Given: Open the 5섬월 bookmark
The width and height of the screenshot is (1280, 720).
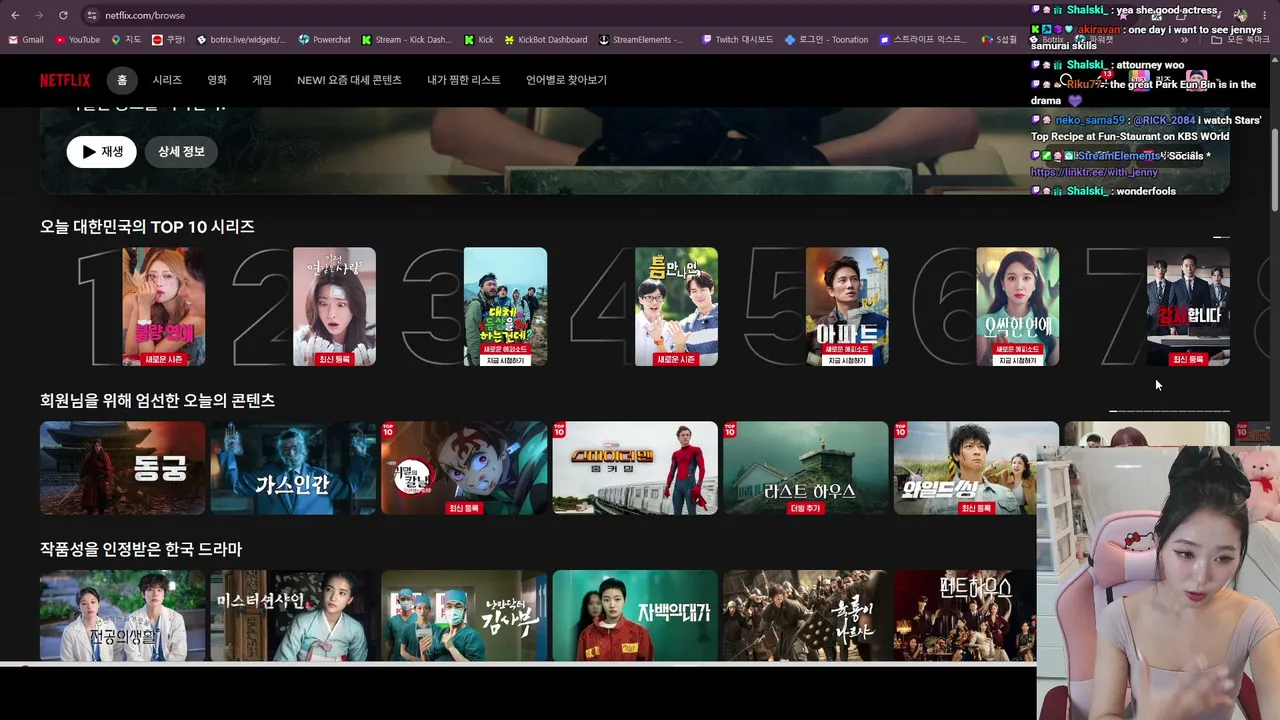Looking at the screenshot, I should pos(999,40).
